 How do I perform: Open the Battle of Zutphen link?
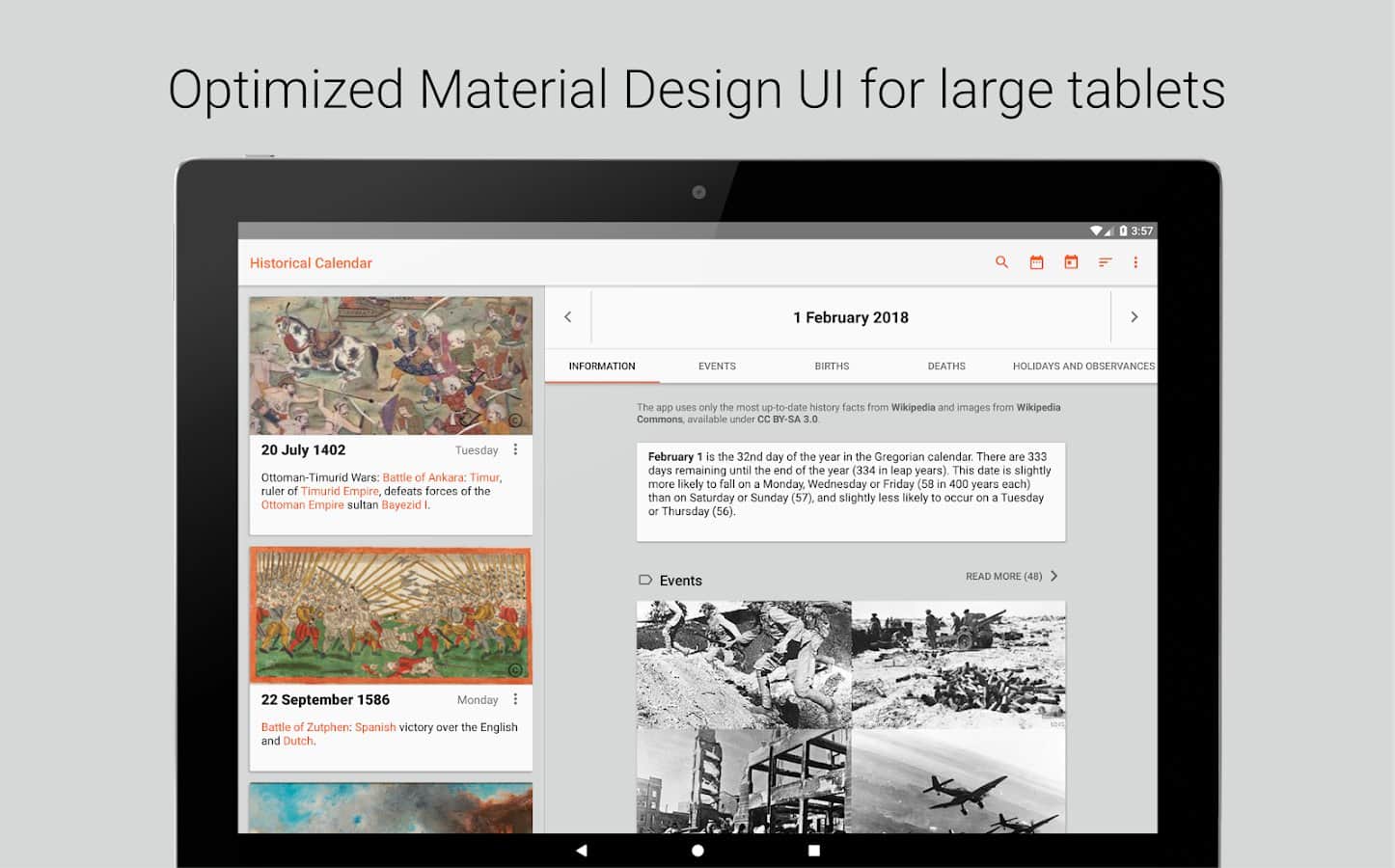[305, 727]
